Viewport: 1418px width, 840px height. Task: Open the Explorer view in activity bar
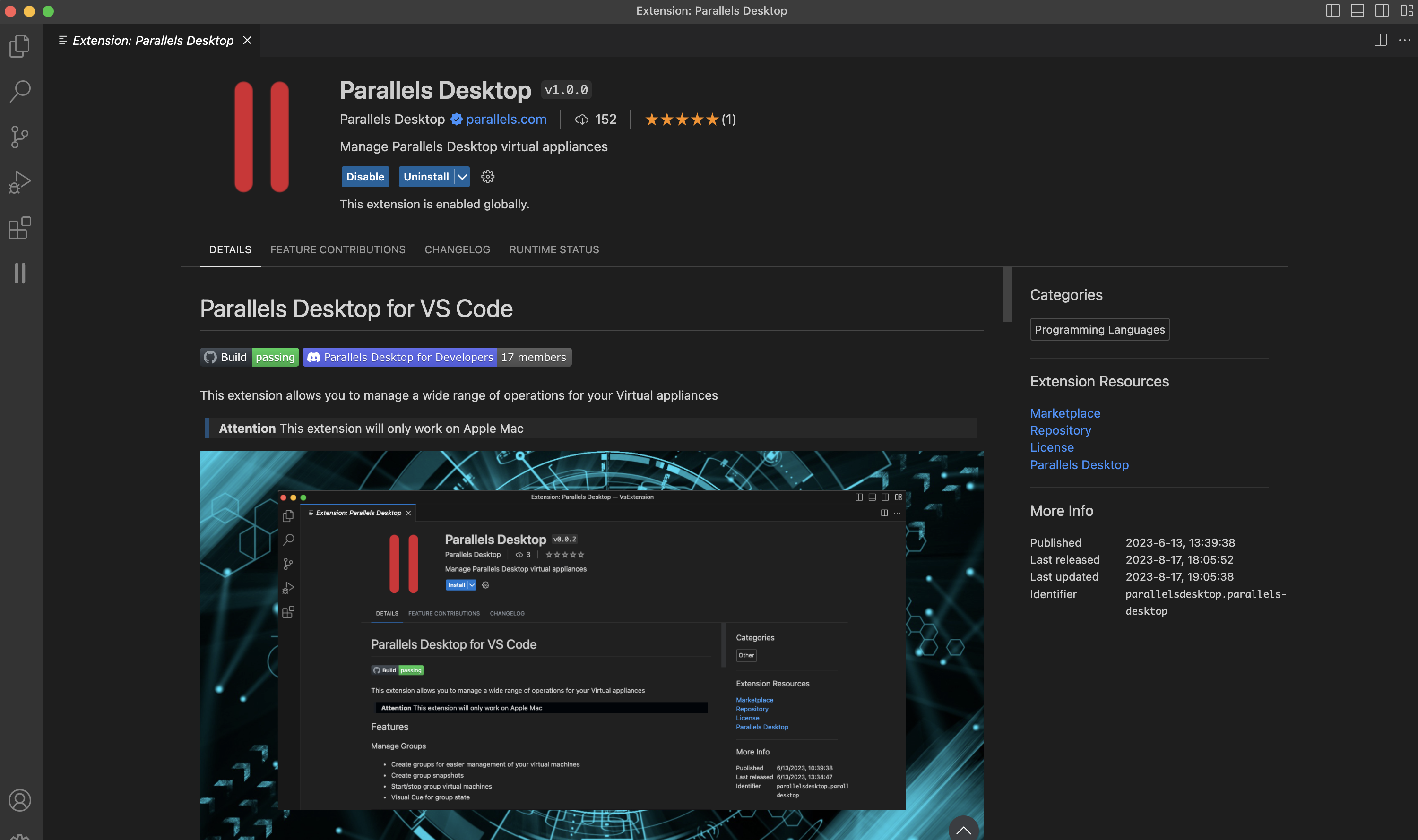tap(20, 46)
